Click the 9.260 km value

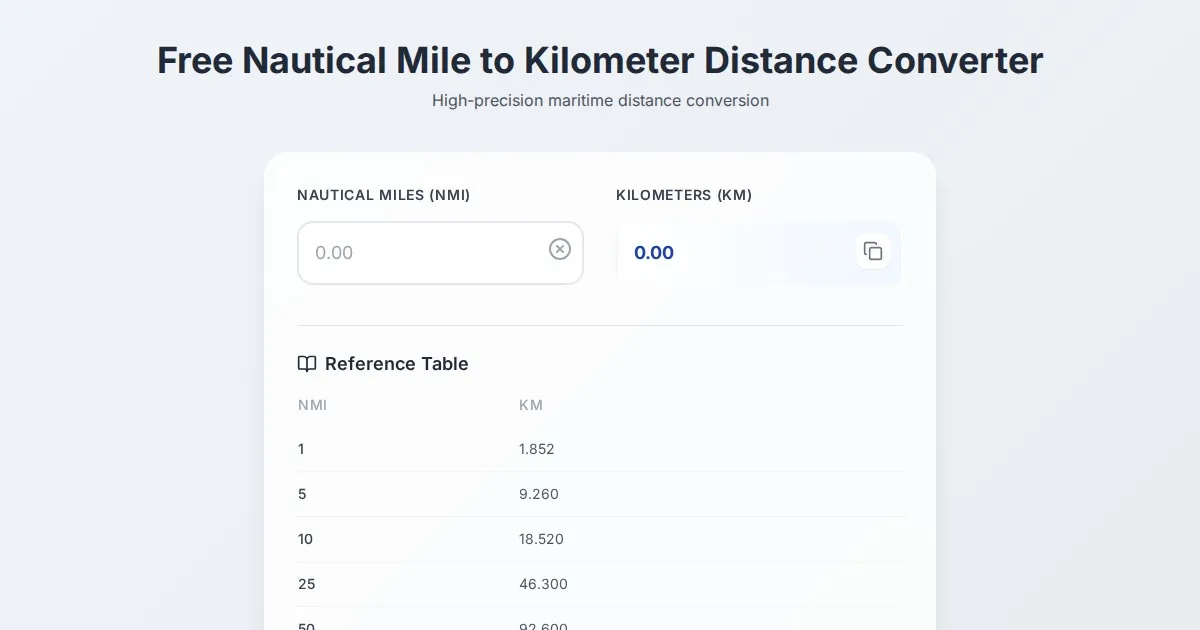pyautogui.click(x=539, y=494)
